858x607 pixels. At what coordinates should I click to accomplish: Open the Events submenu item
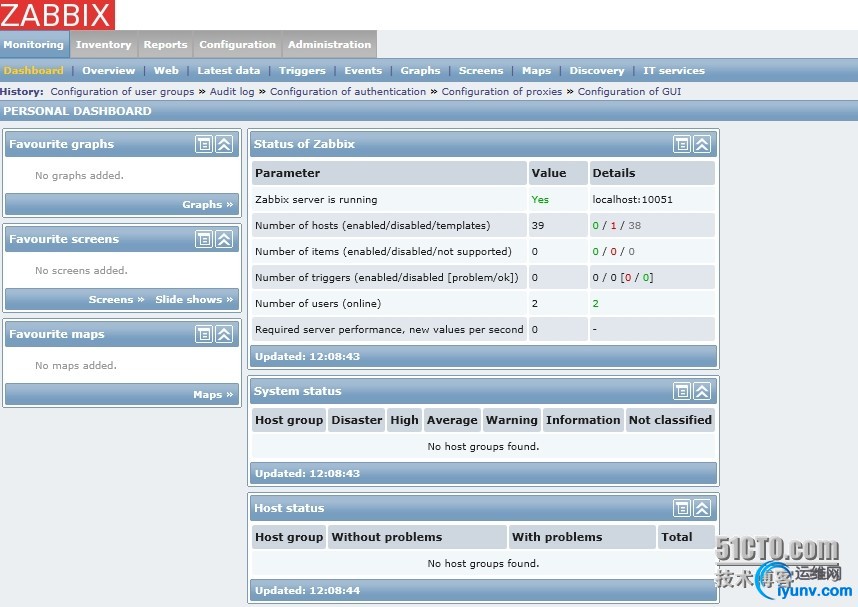(x=363, y=71)
